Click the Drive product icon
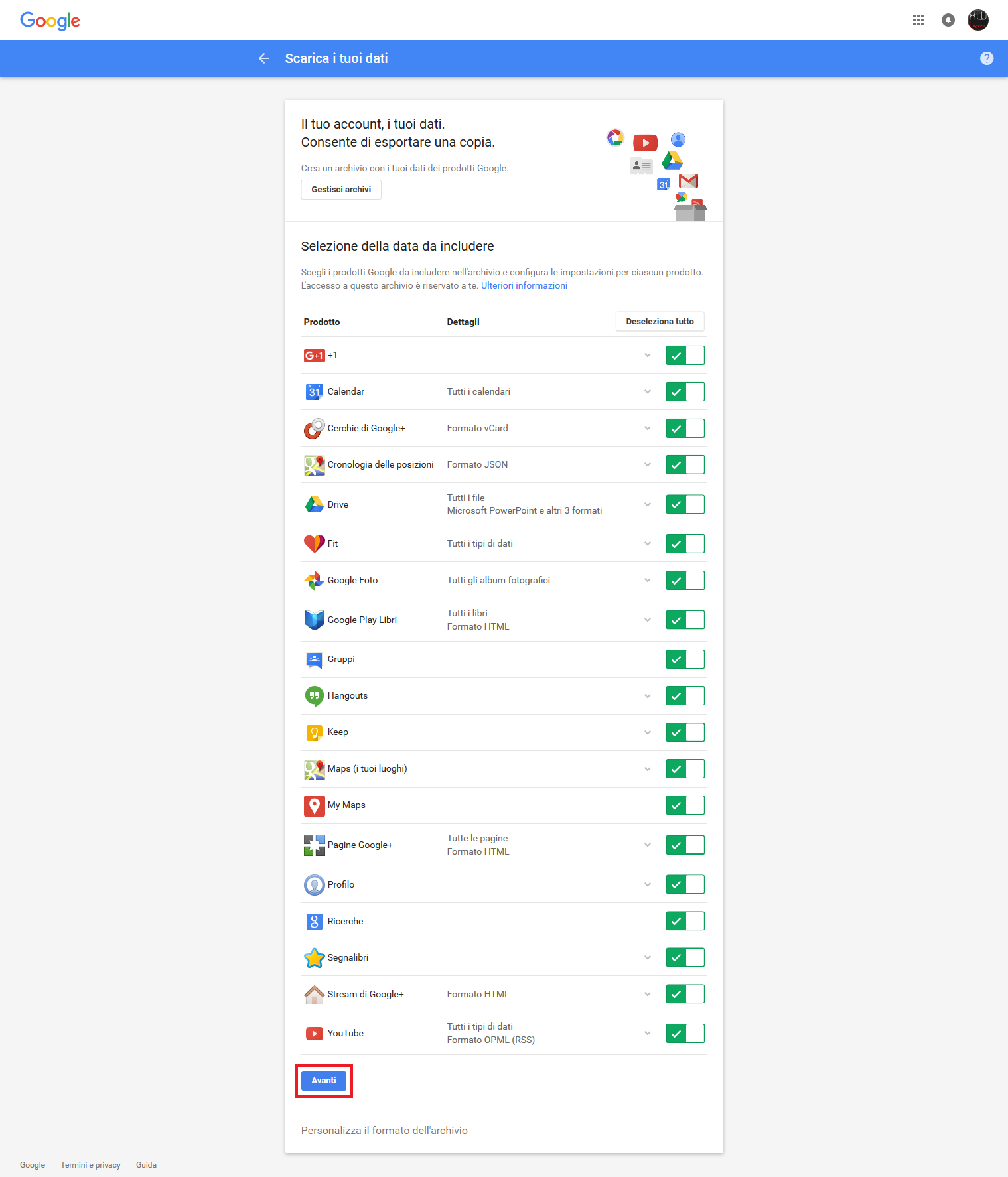The width and height of the screenshot is (1008, 1177). (x=315, y=504)
